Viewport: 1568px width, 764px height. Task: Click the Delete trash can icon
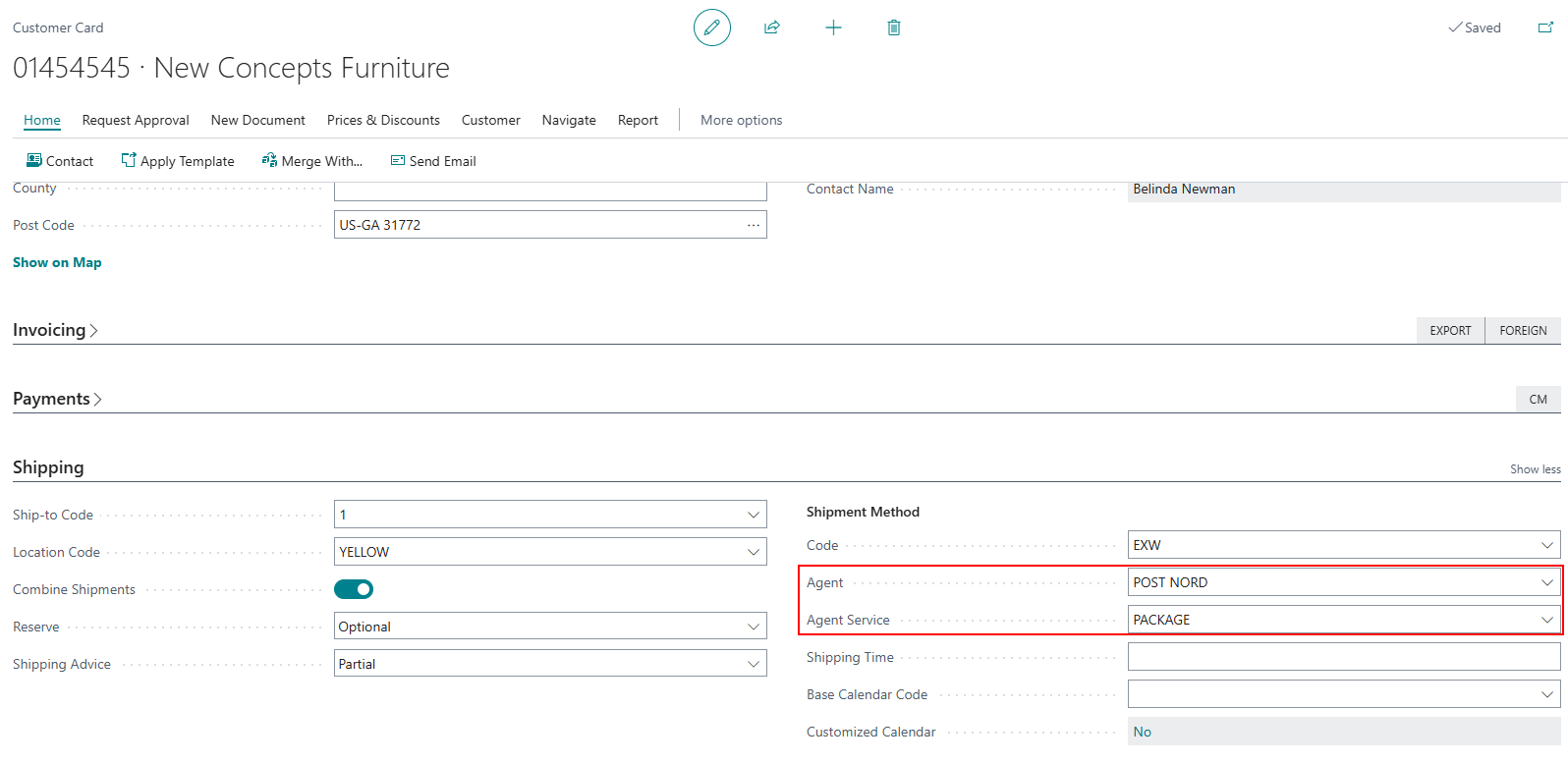(x=894, y=27)
